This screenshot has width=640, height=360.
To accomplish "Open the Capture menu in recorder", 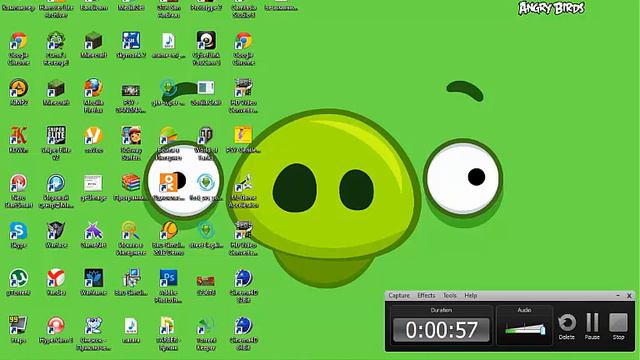I will [x=399, y=296].
